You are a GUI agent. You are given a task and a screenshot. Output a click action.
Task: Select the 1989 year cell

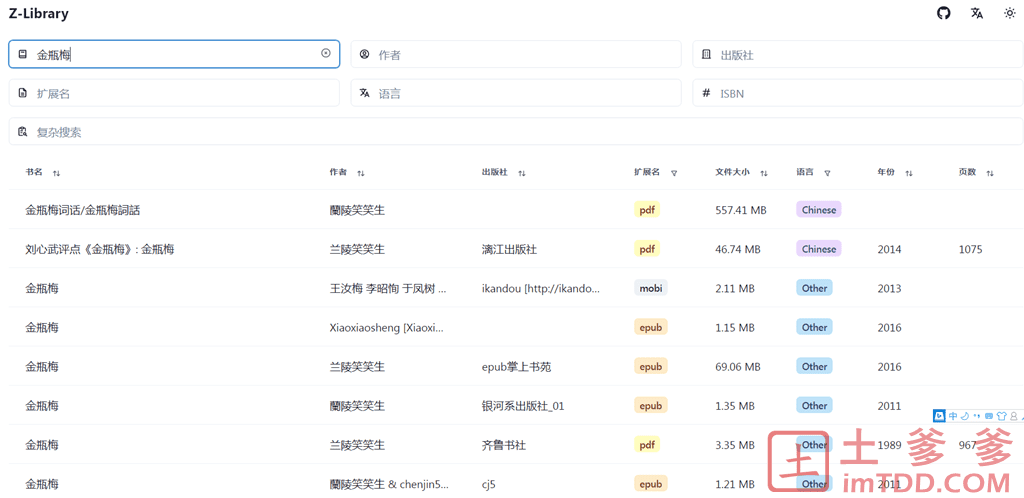(x=889, y=445)
